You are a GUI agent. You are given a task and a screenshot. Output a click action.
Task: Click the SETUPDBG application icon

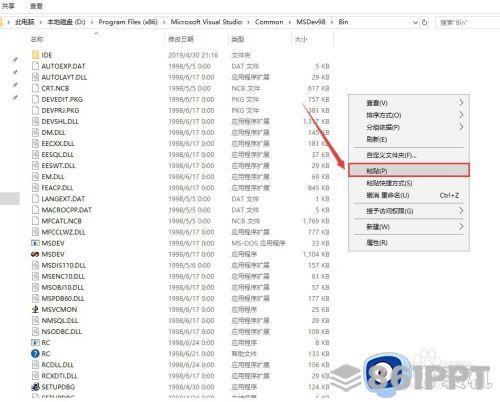[x=35, y=387]
